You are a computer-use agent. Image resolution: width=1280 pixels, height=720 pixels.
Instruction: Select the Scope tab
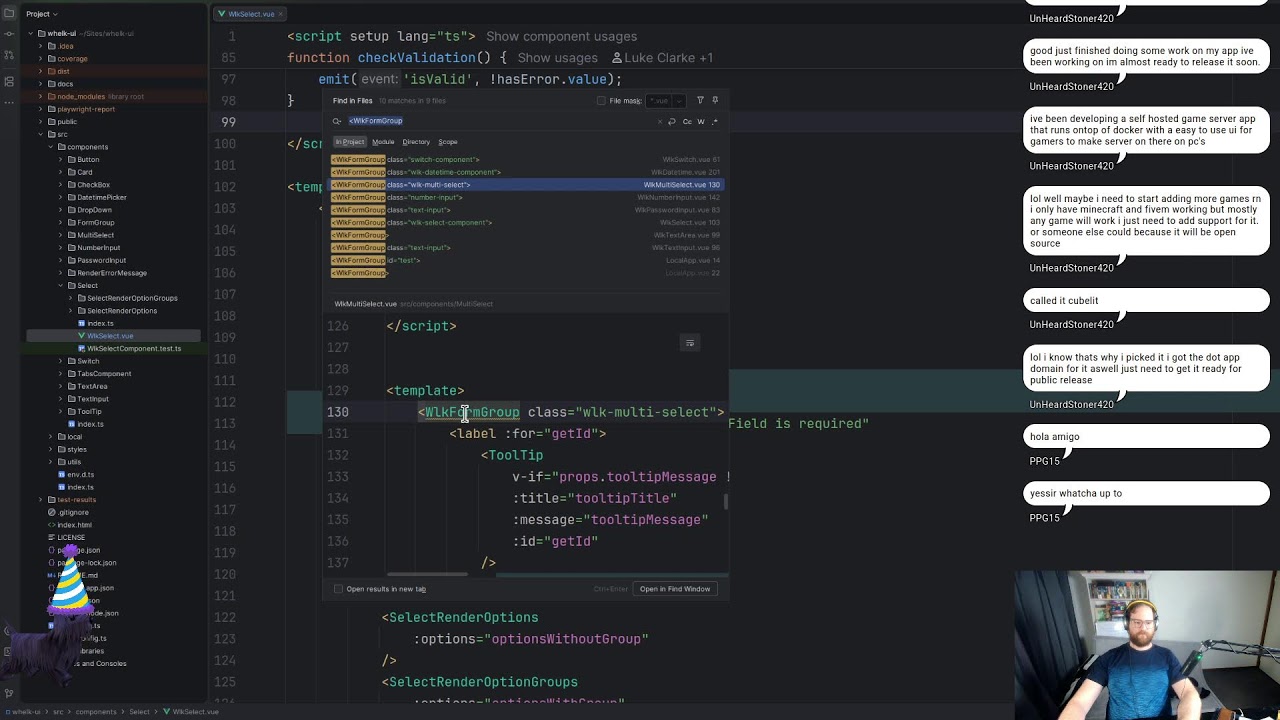(x=448, y=142)
